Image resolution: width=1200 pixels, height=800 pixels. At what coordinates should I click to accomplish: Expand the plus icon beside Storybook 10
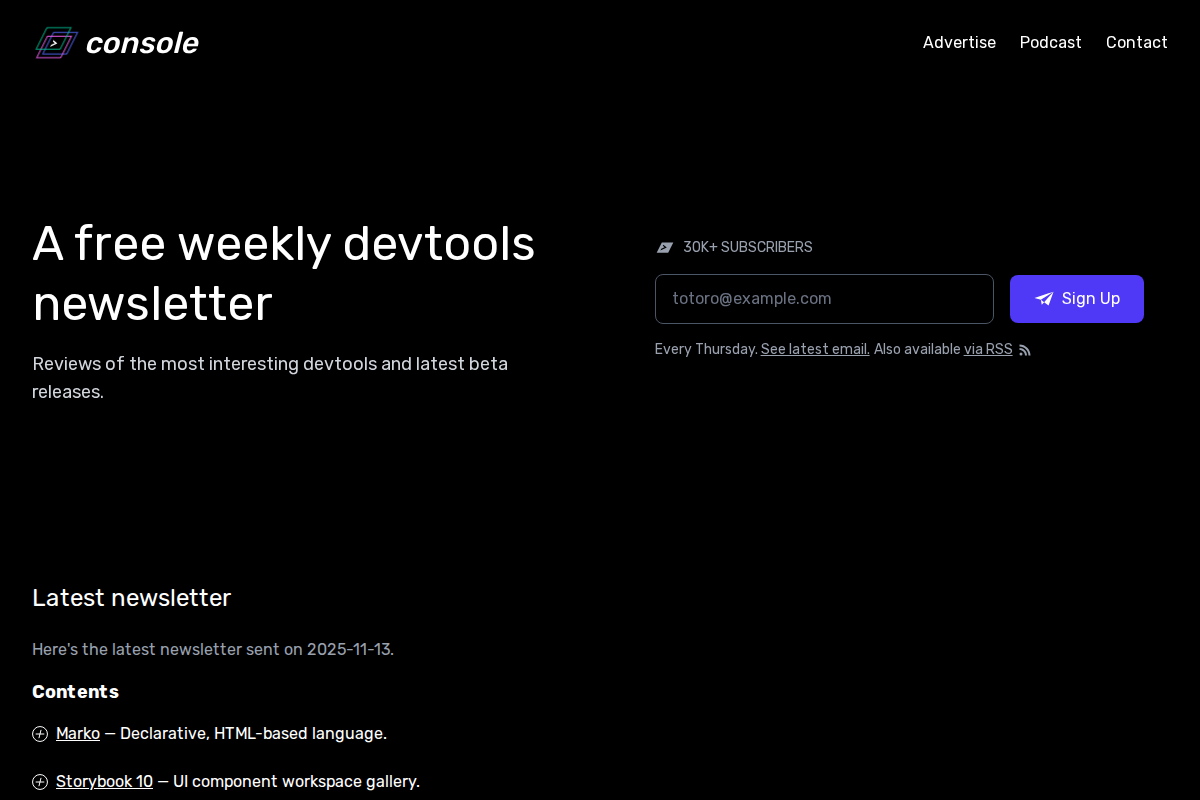coord(40,782)
